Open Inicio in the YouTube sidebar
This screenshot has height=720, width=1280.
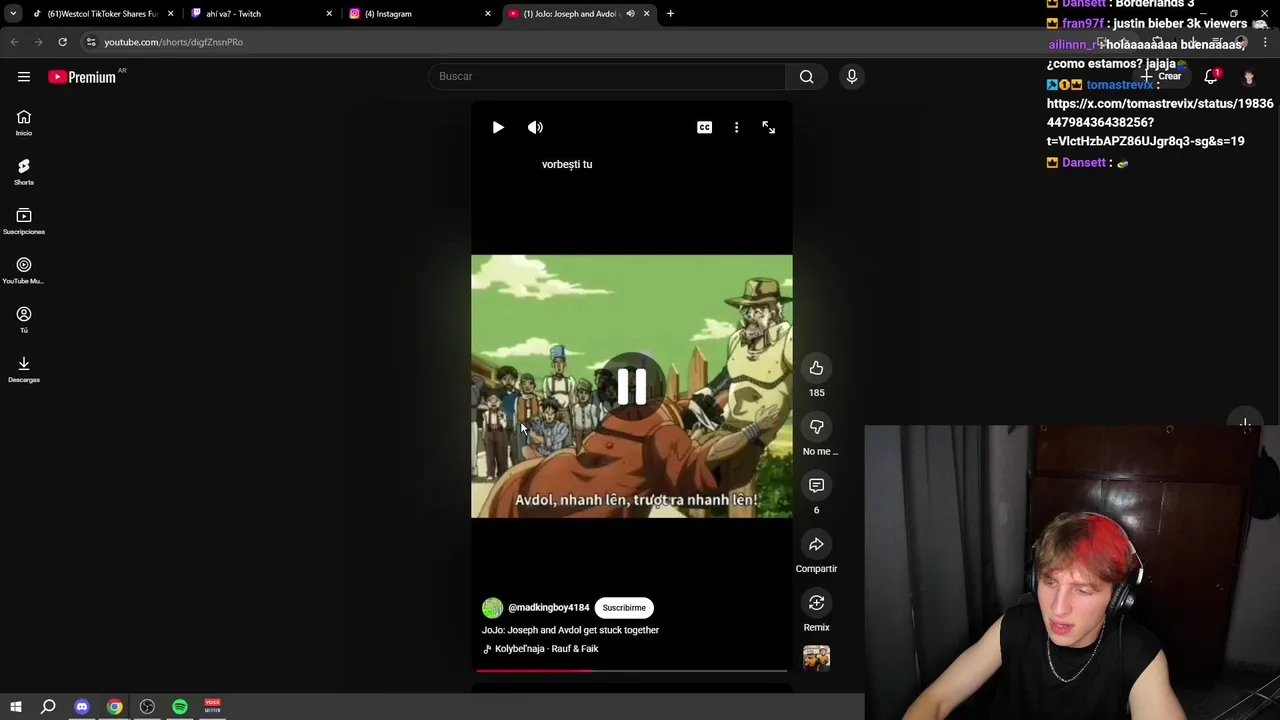coord(24,123)
